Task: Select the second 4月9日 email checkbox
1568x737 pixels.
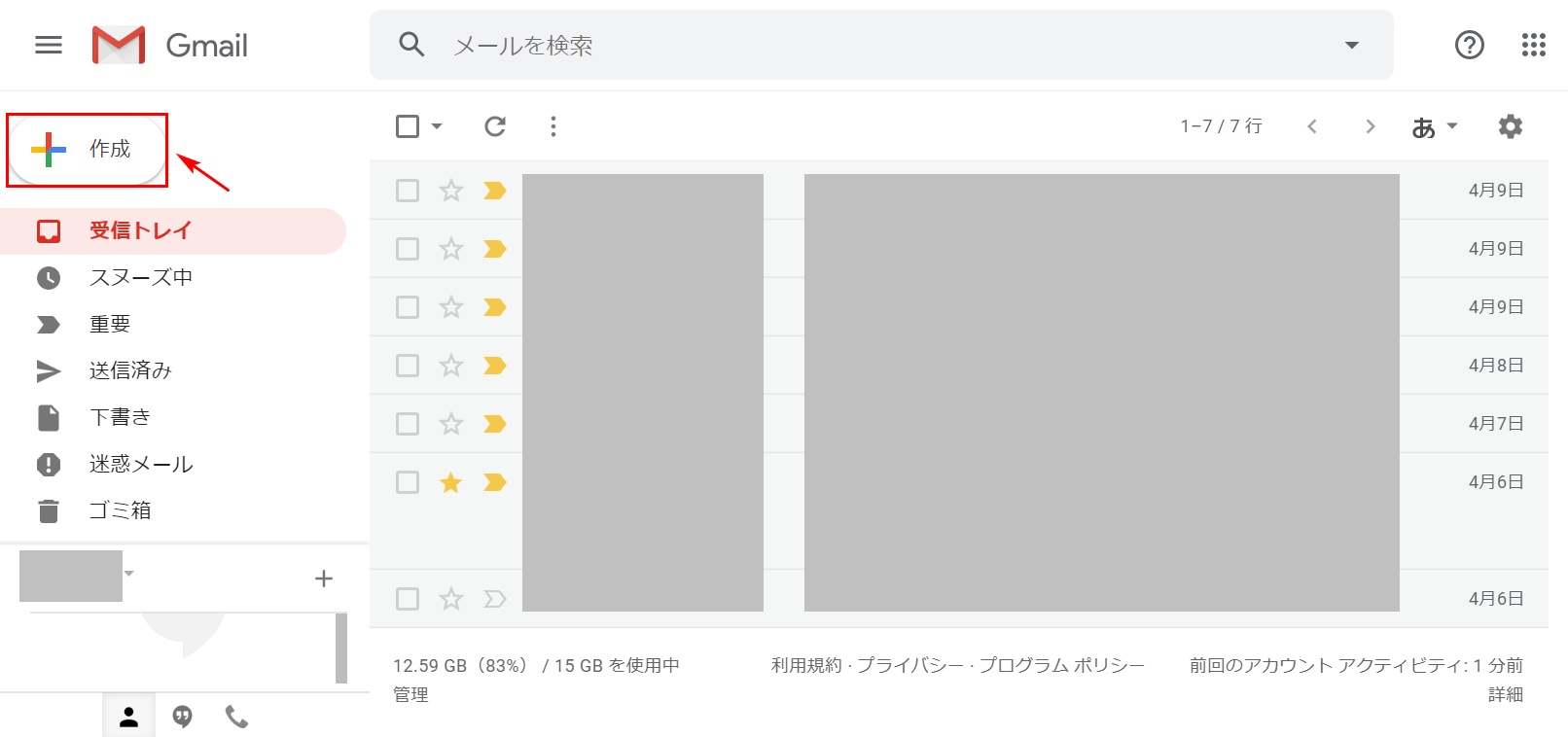Action: coord(408,249)
